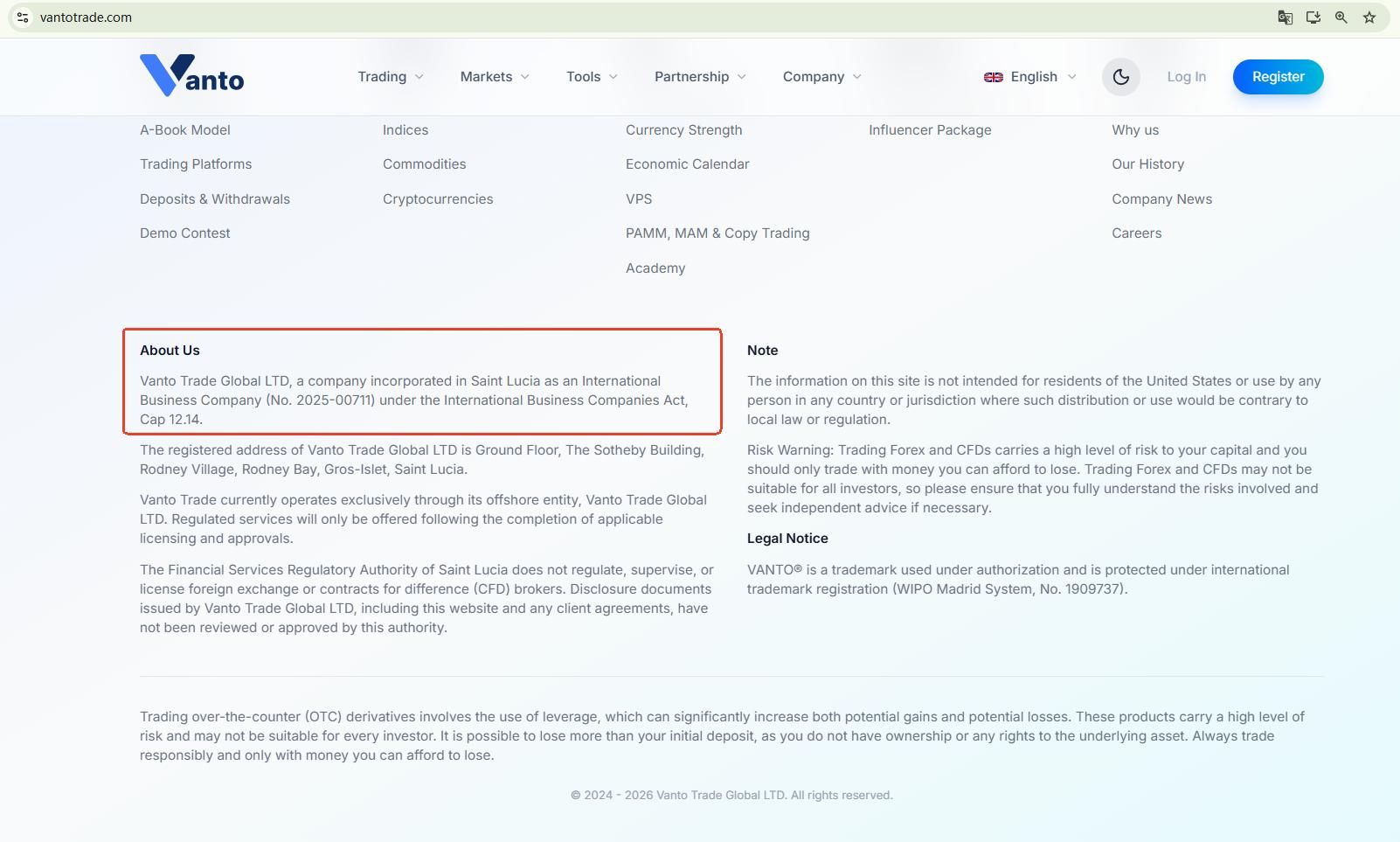Open the Partnership menu
1400x842 pixels.
click(691, 77)
